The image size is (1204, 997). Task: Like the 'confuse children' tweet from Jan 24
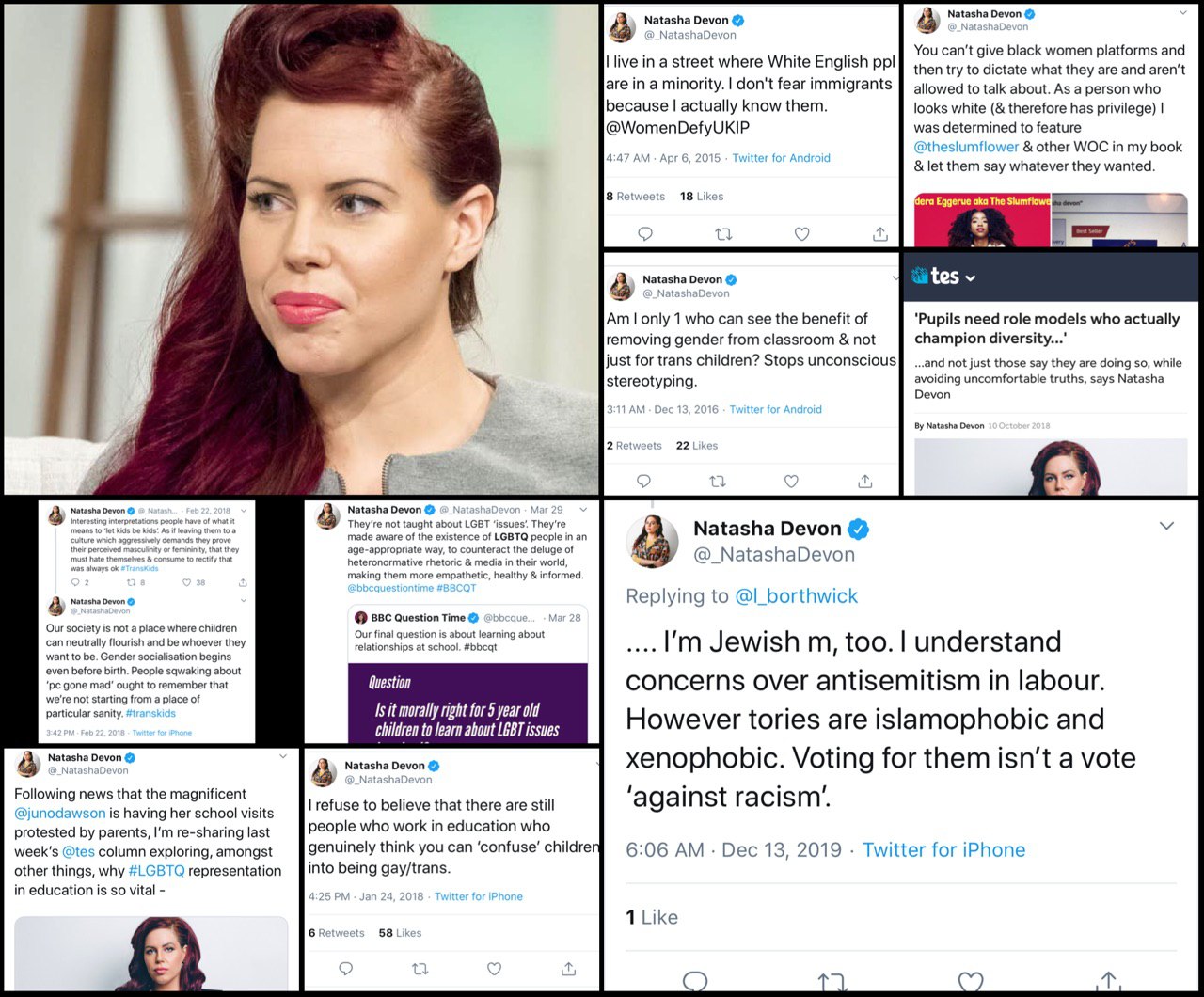494,968
